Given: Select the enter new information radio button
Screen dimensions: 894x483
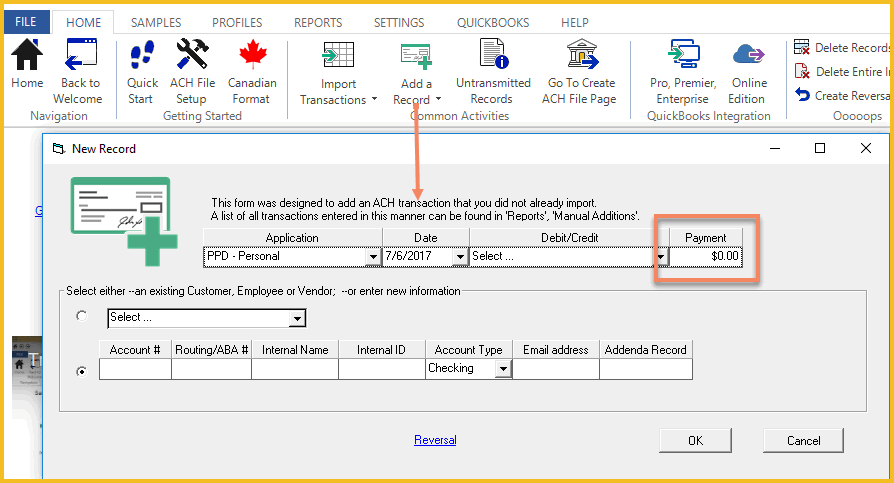Looking at the screenshot, I should 82,370.
